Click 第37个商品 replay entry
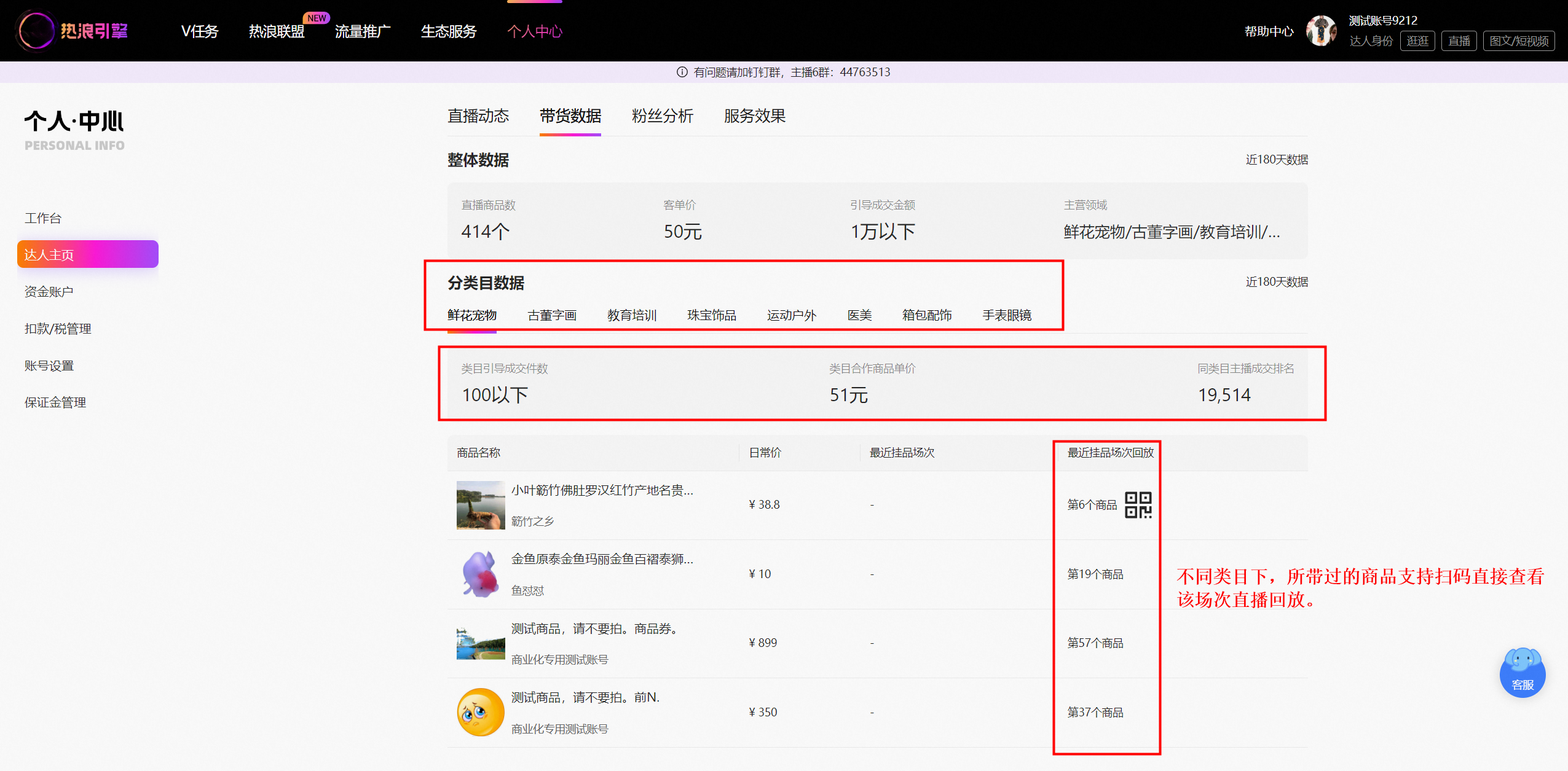Viewport: 1568px width, 771px height. pyautogui.click(x=1095, y=712)
